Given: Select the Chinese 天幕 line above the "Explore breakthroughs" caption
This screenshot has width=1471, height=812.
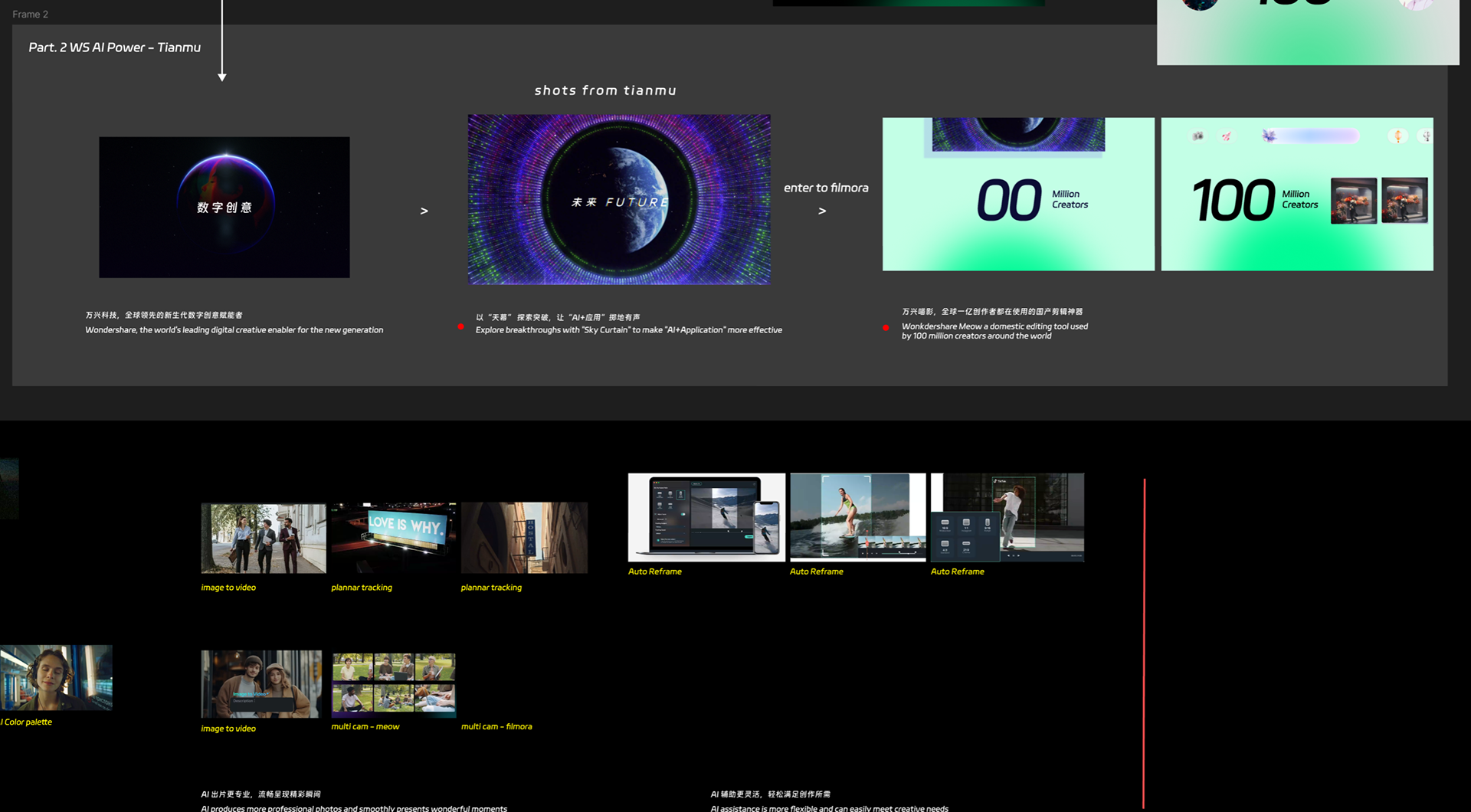Looking at the screenshot, I should (558, 317).
